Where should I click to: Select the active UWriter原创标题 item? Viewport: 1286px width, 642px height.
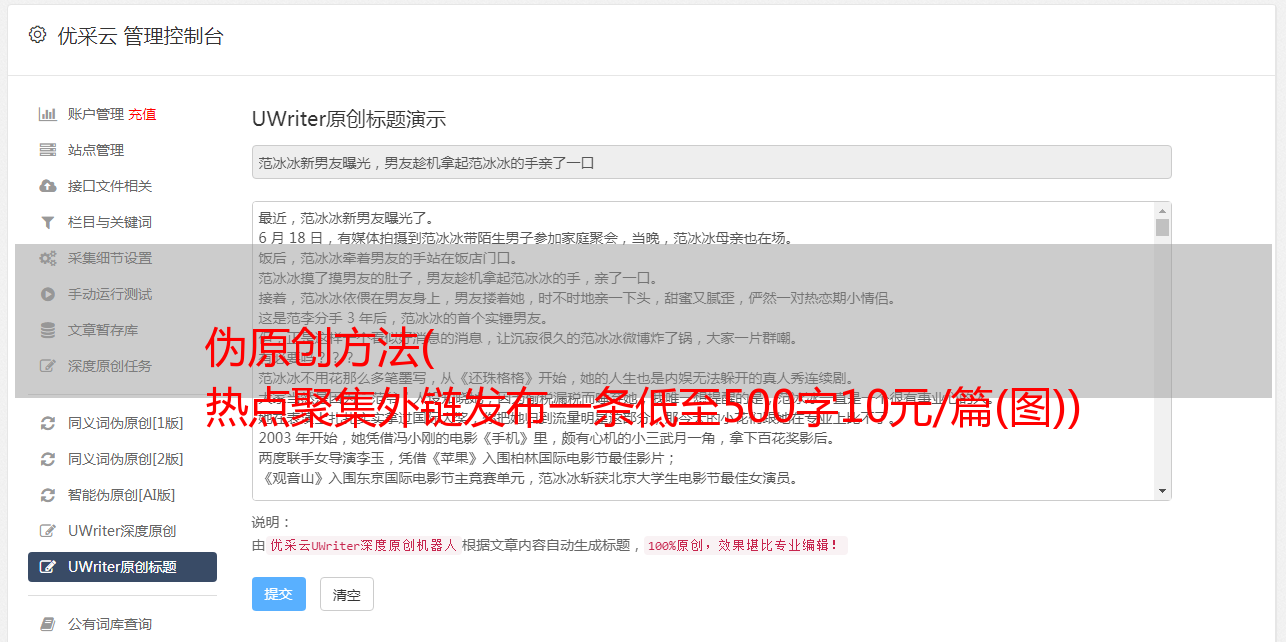[x=122, y=567]
